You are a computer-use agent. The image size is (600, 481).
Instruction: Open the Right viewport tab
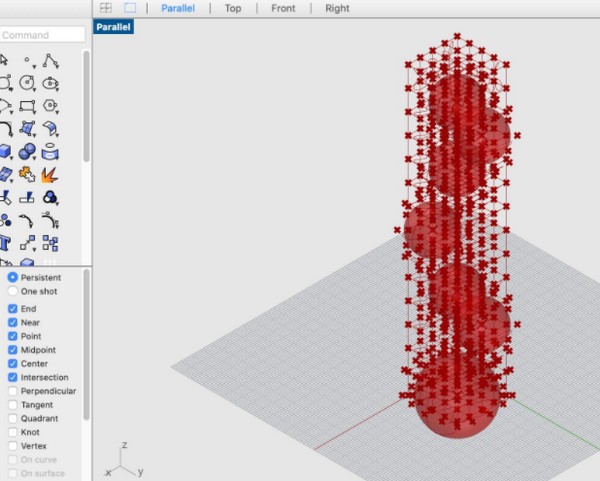(x=337, y=8)
